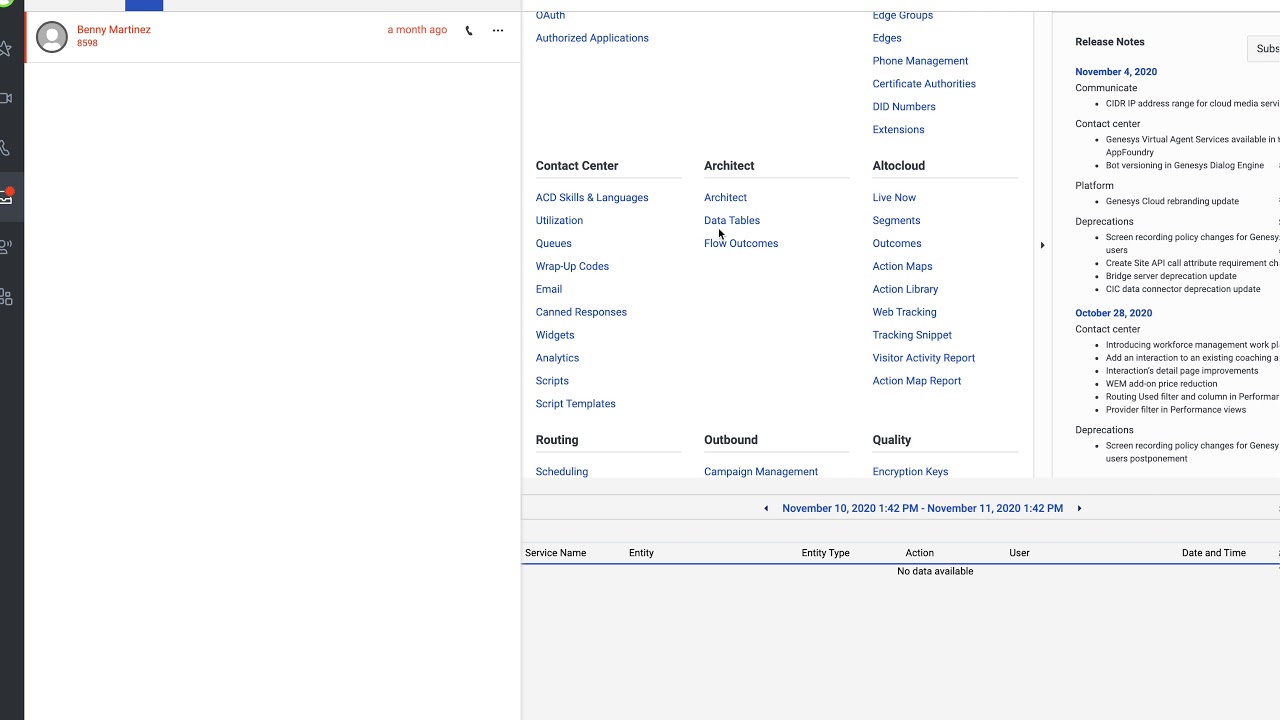The width and height of the screenshot is (1280, 720).
Task: Collapse release notes panel with arrow
Action: point(1042,245)
